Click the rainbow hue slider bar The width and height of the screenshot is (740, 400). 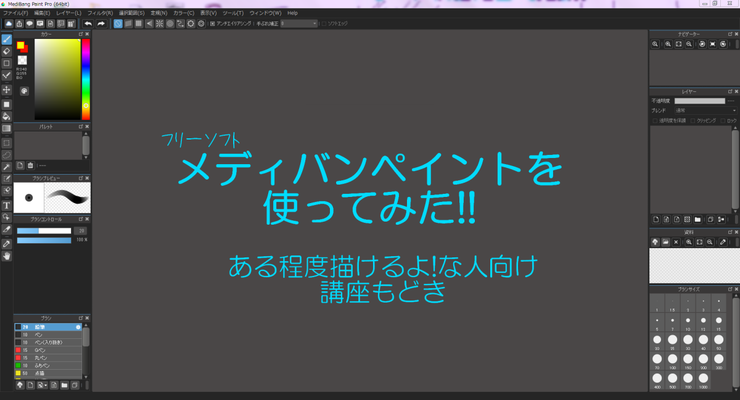(x=86, y=79)
